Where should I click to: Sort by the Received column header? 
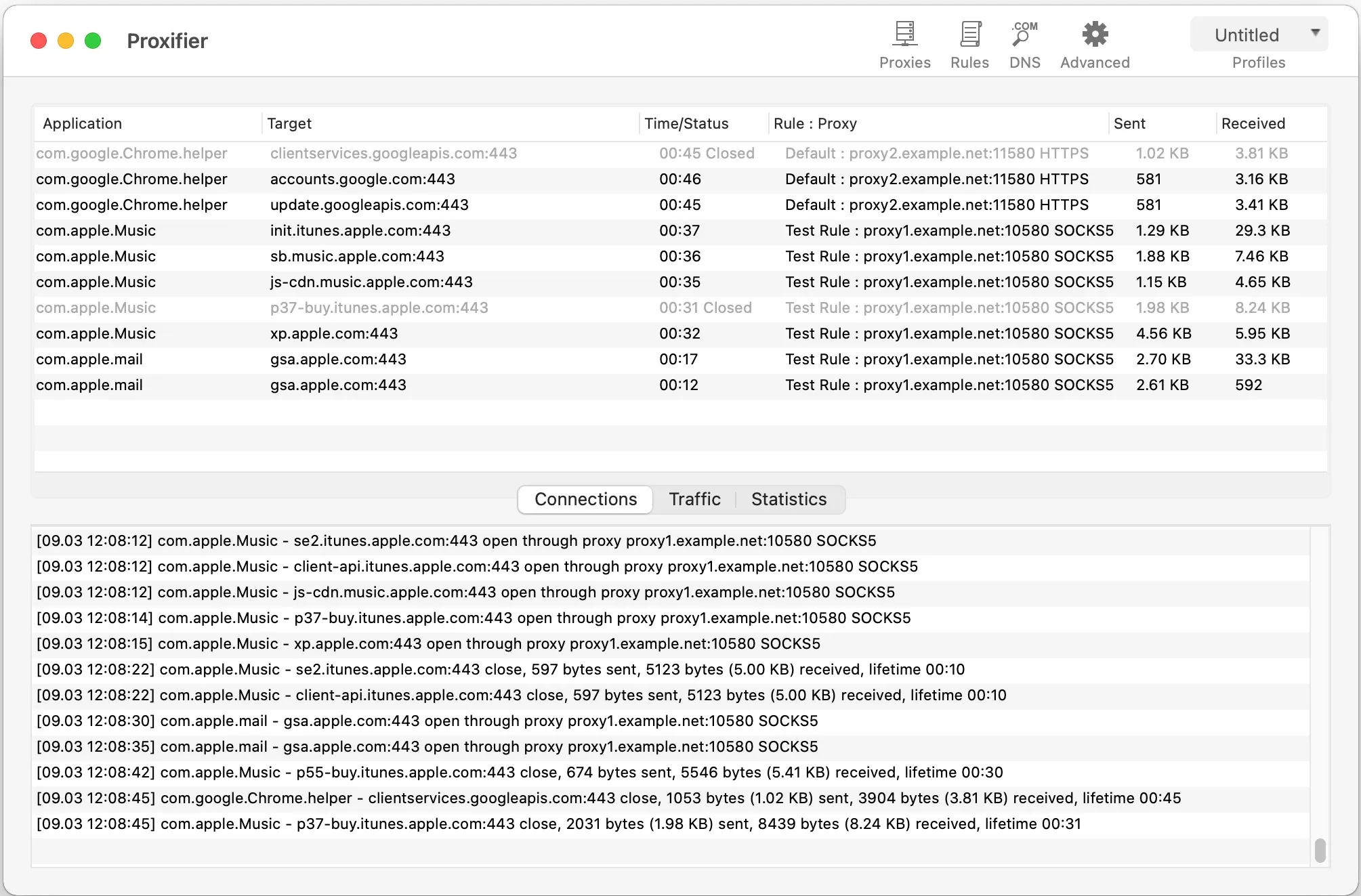tap(1253, 123)
